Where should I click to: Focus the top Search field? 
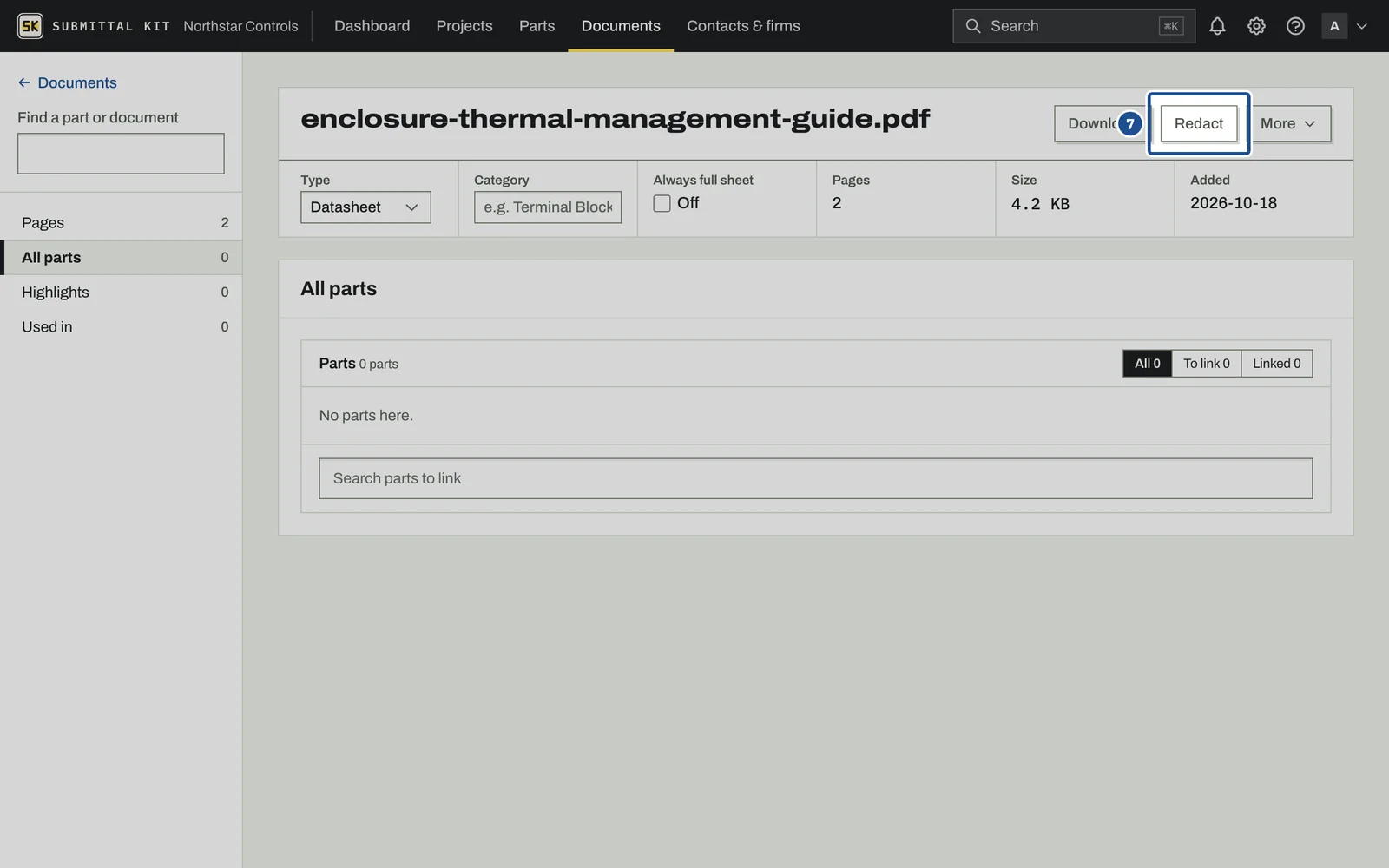pos(1074,26)
